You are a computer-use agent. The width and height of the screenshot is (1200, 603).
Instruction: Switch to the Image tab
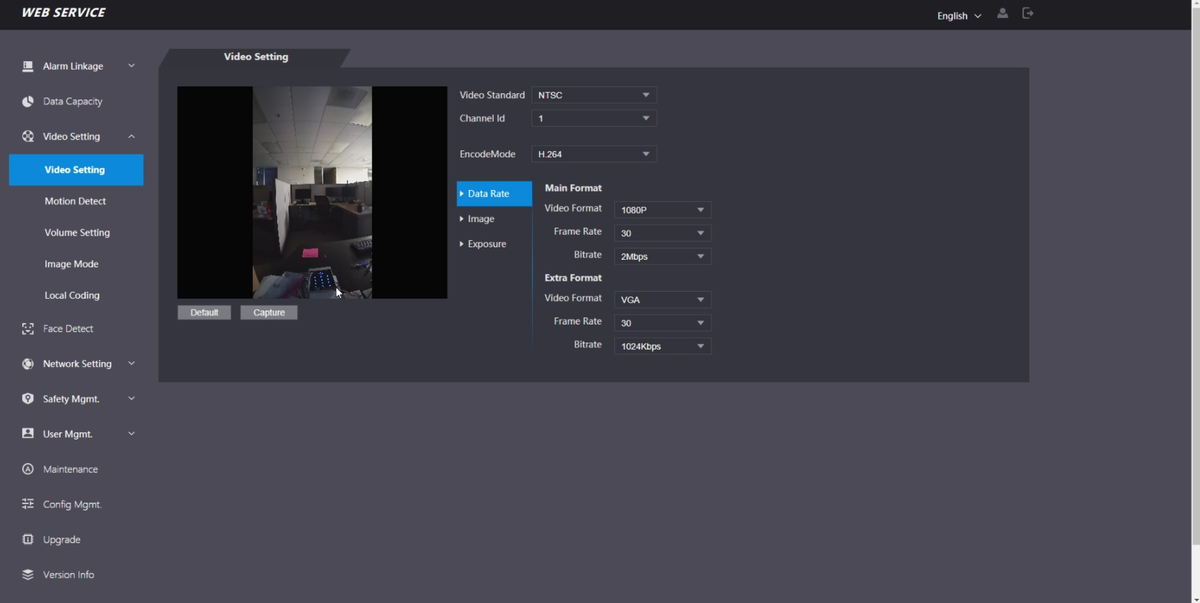coord(481,219)
